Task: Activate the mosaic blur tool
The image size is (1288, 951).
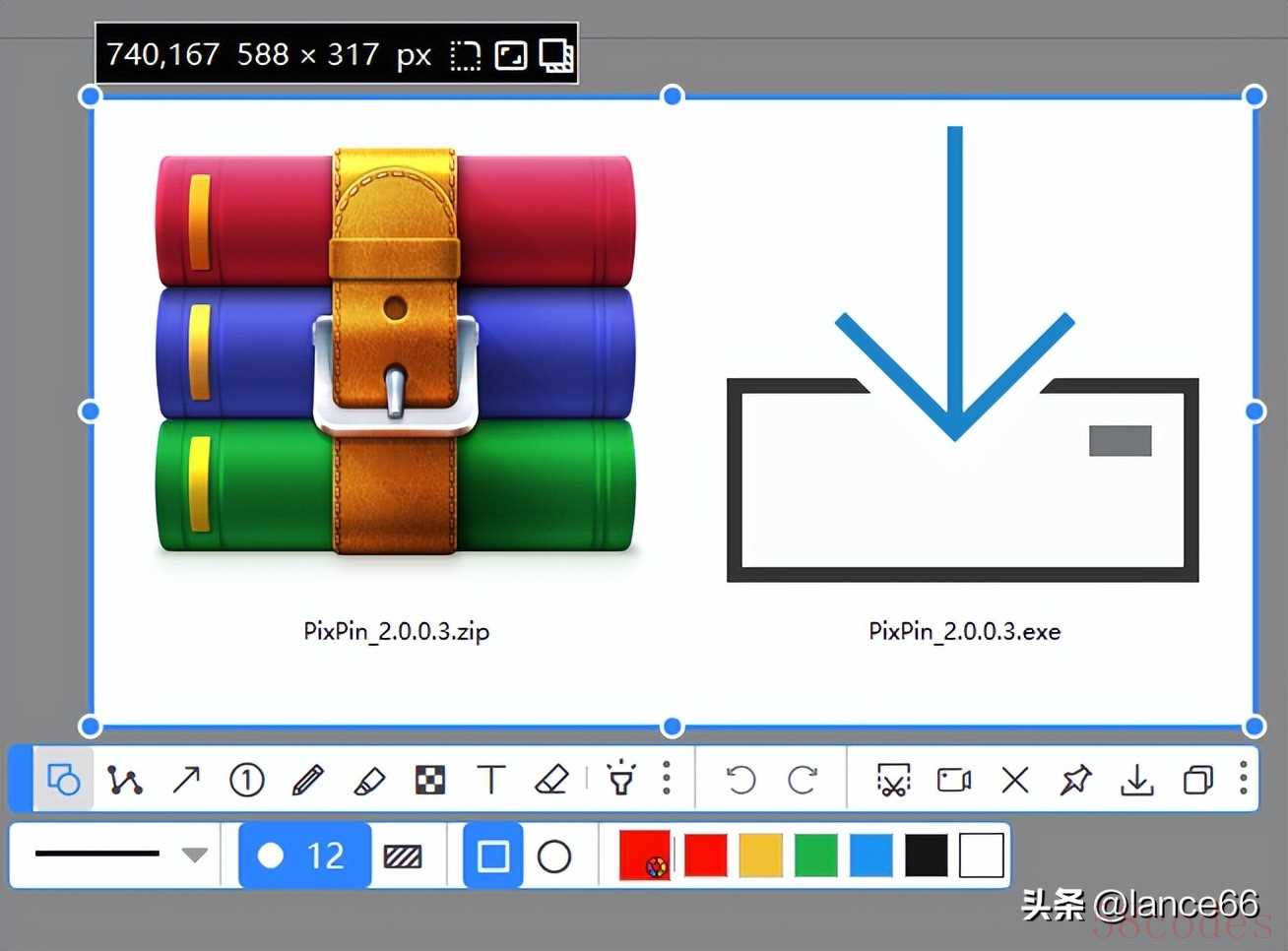Action: tap(430, 780)
